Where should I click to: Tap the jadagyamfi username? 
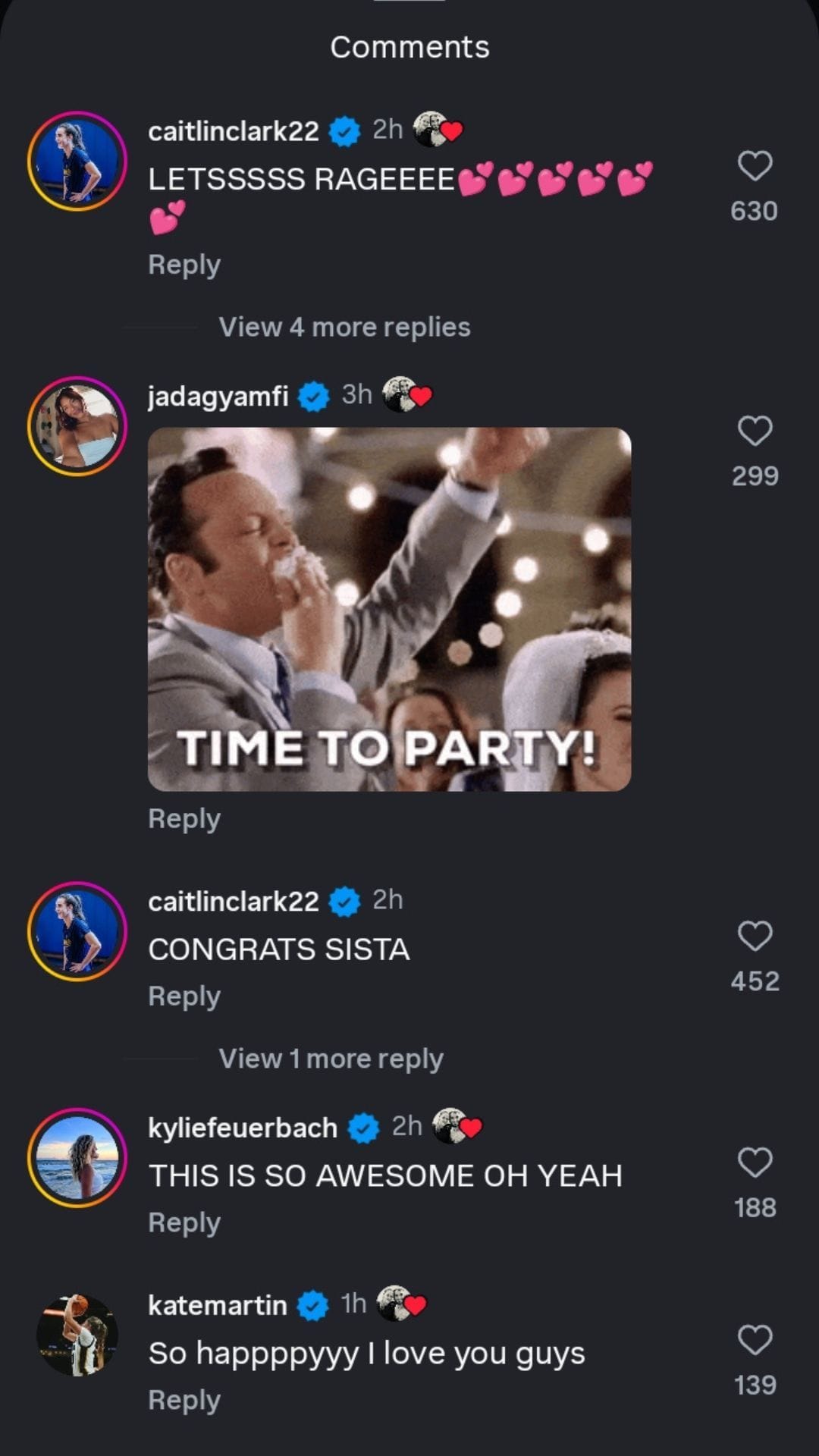(218, 396)
